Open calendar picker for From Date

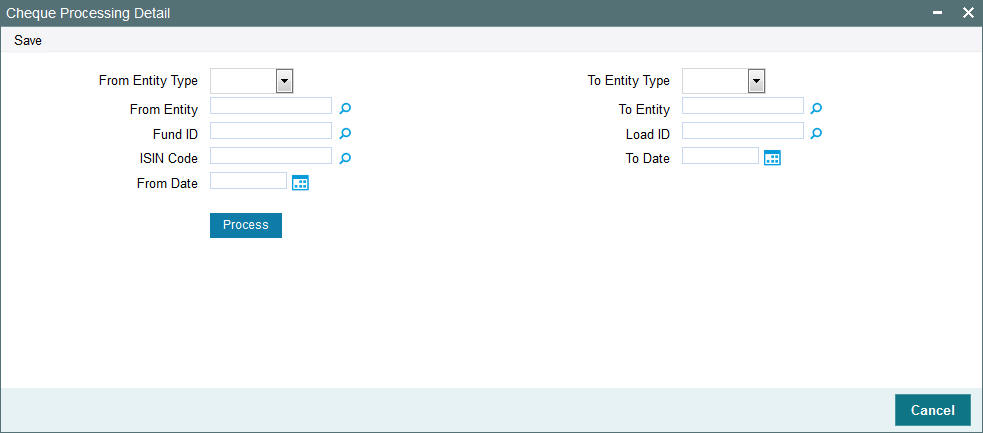point(301,183)
